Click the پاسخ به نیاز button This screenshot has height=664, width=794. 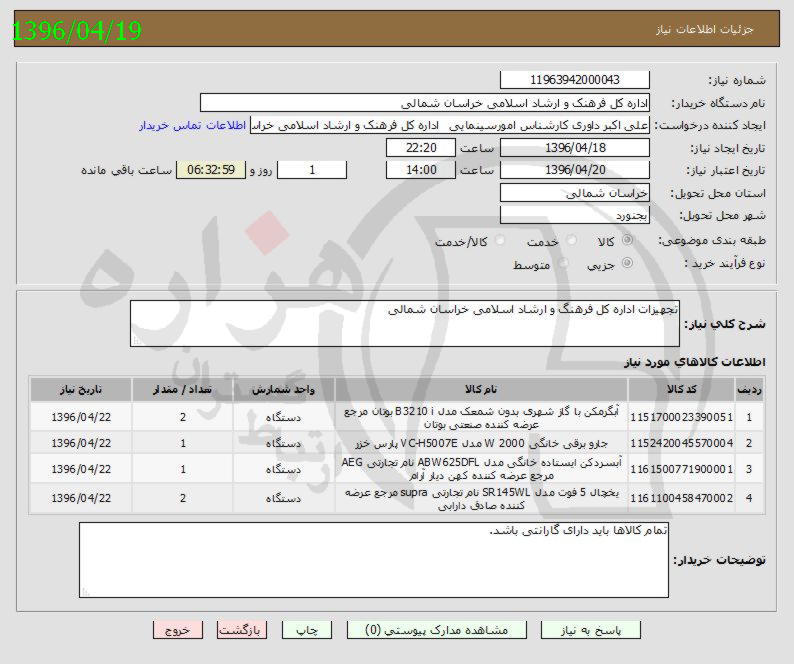[588, 630]
